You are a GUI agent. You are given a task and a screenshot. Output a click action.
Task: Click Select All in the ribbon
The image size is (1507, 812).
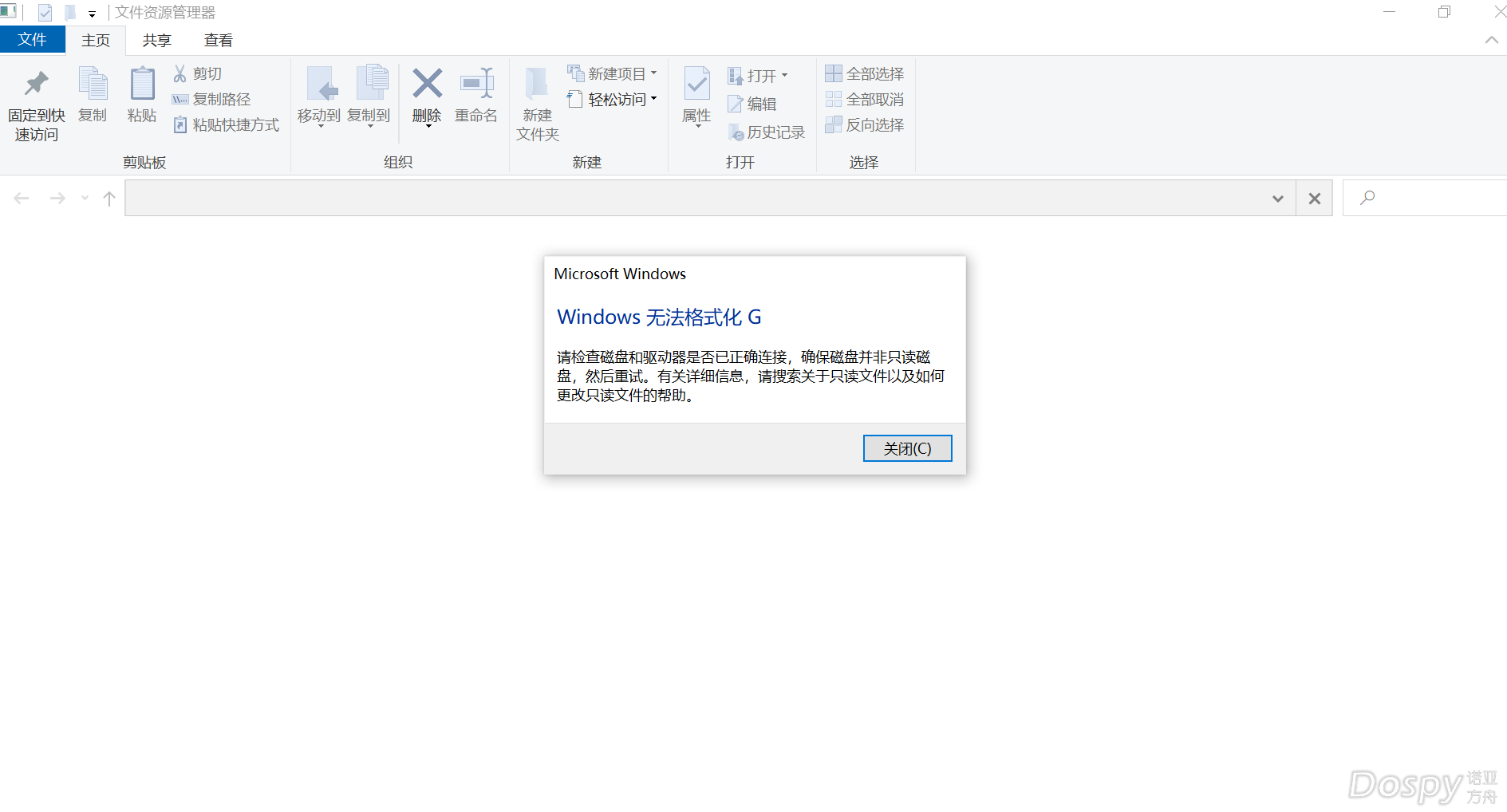(865, 73)
